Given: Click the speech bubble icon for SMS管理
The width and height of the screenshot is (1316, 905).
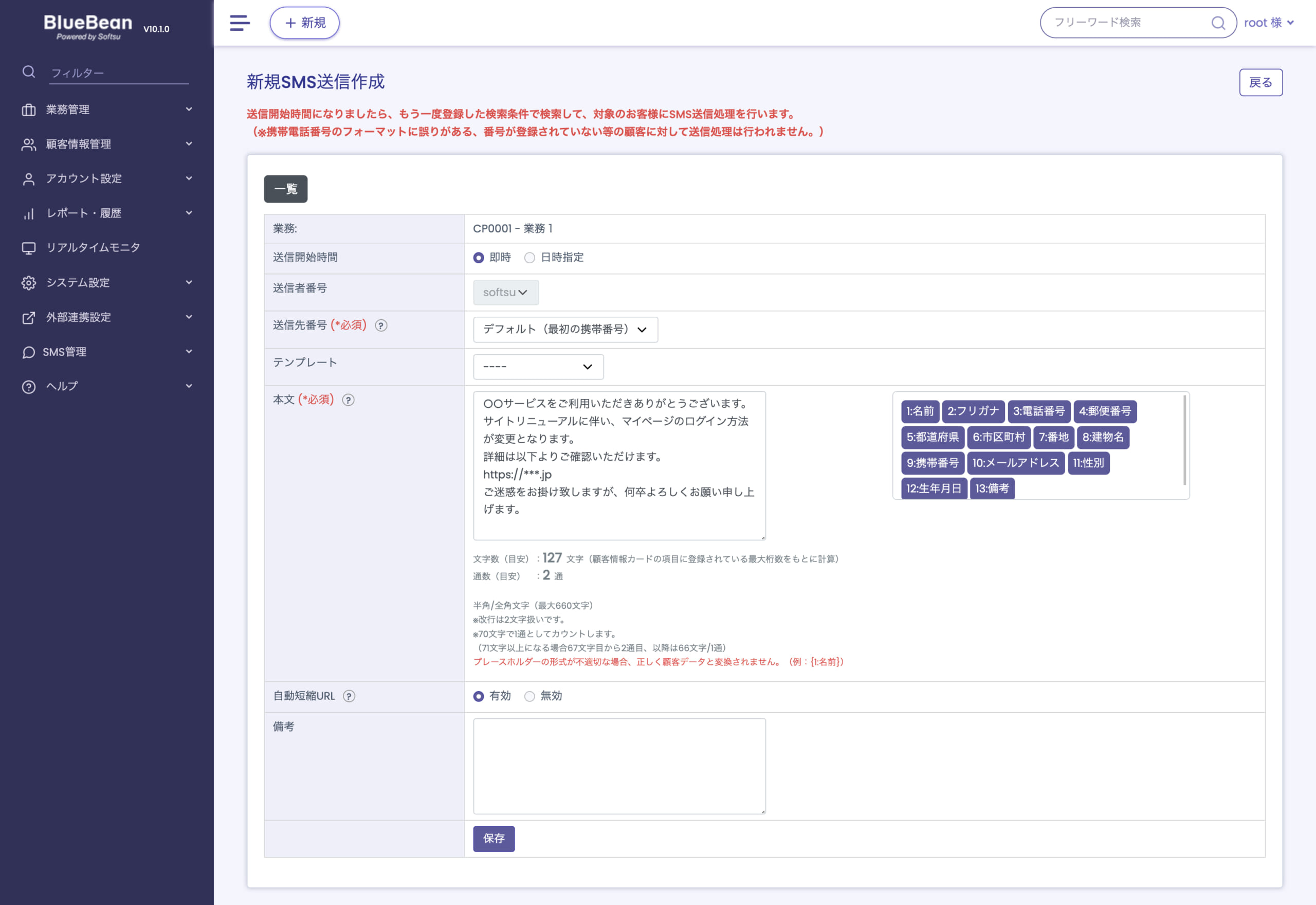Looking at the screenshot, I should coord(29,352).
